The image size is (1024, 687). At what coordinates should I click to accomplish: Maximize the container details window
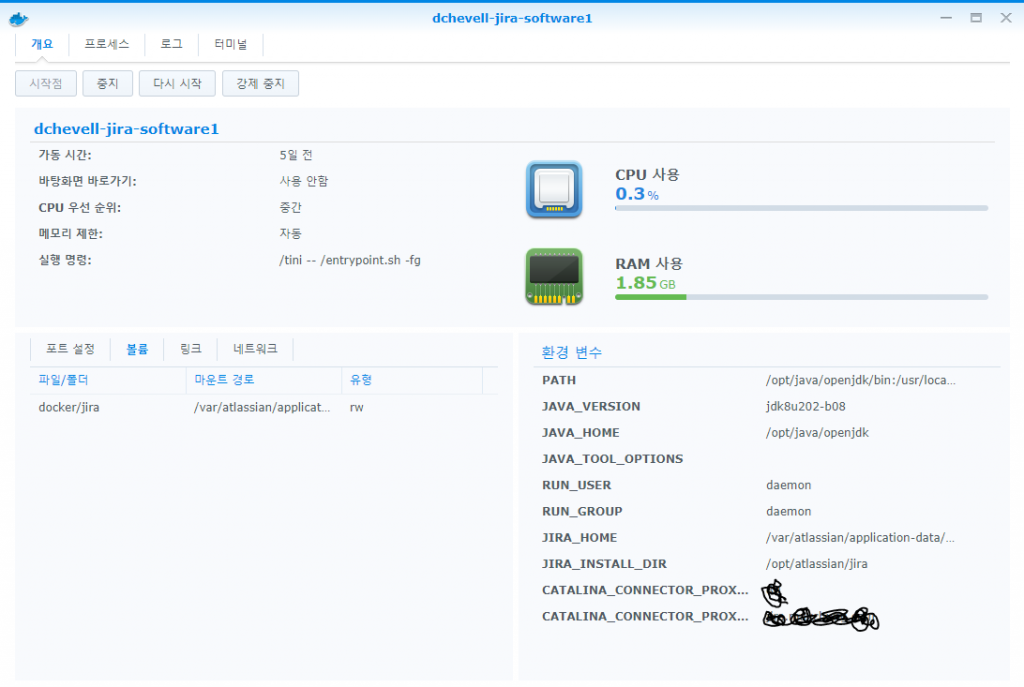coord(976,18)
